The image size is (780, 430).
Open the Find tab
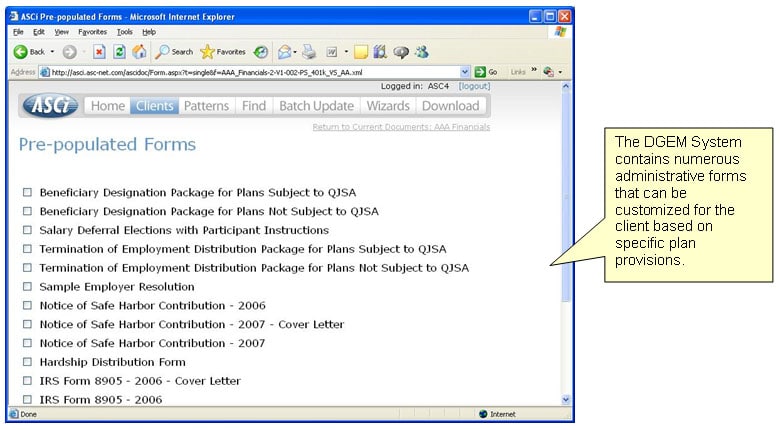pos(254,106)
